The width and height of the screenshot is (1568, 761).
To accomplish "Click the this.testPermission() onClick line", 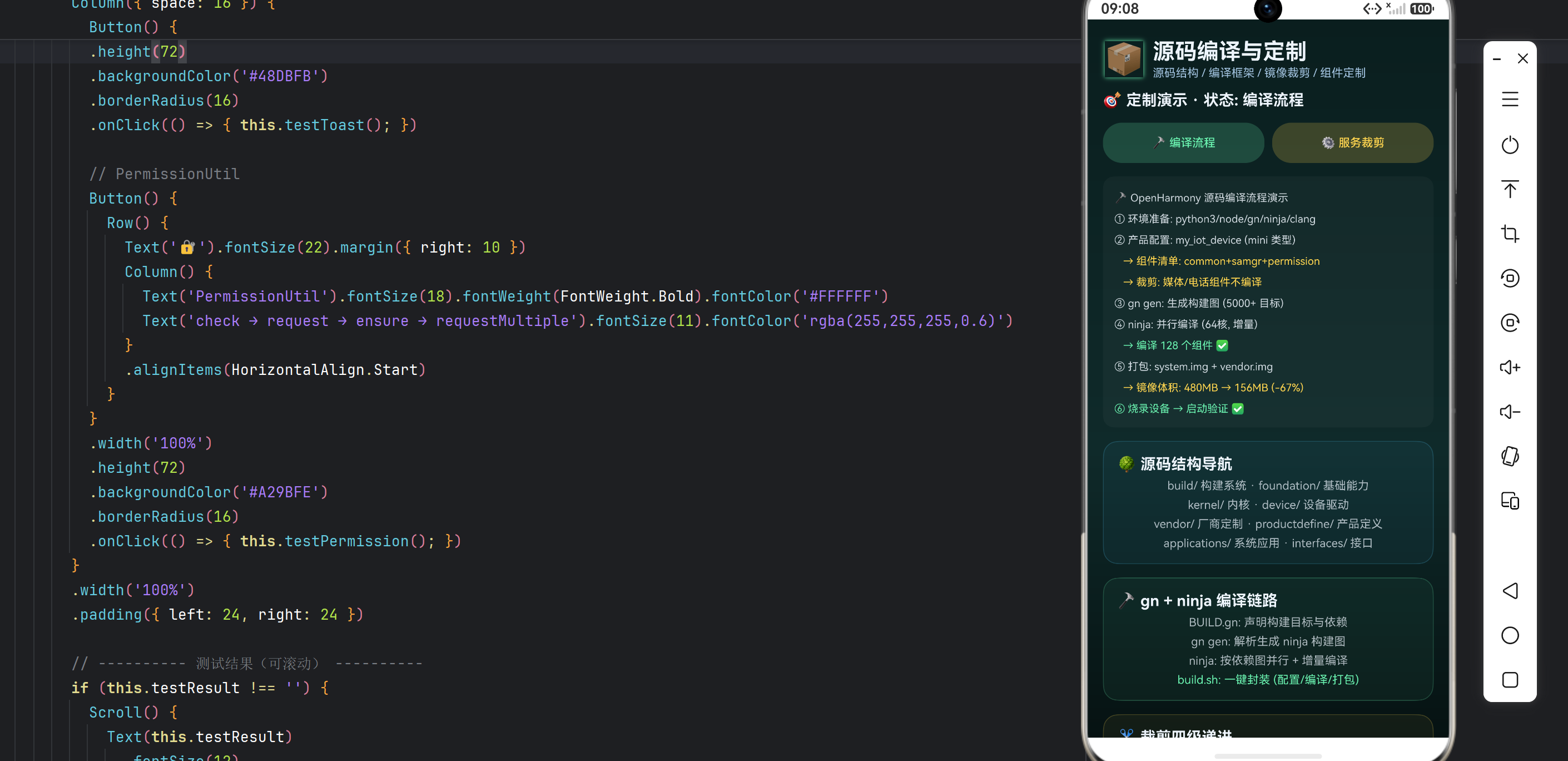I will click(x=275, y=541).
